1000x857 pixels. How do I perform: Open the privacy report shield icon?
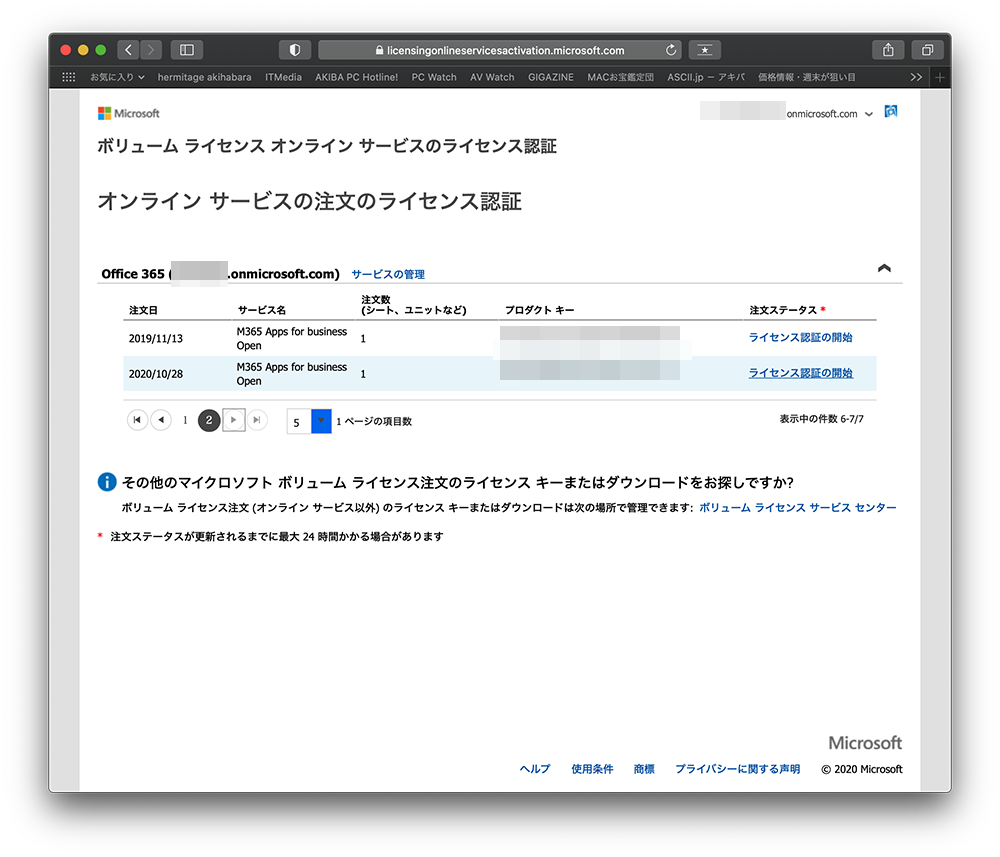tap(295, 50)
